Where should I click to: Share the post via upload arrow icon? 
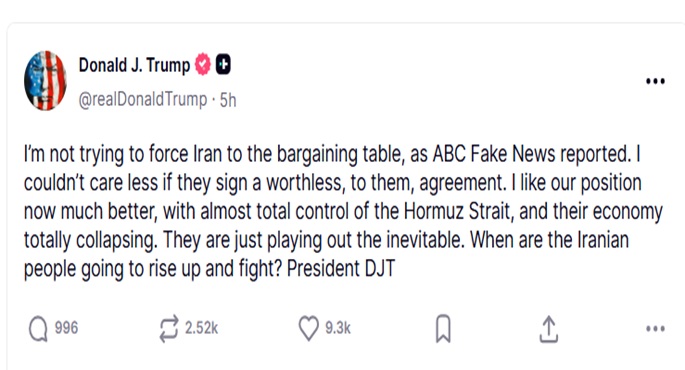549,329
